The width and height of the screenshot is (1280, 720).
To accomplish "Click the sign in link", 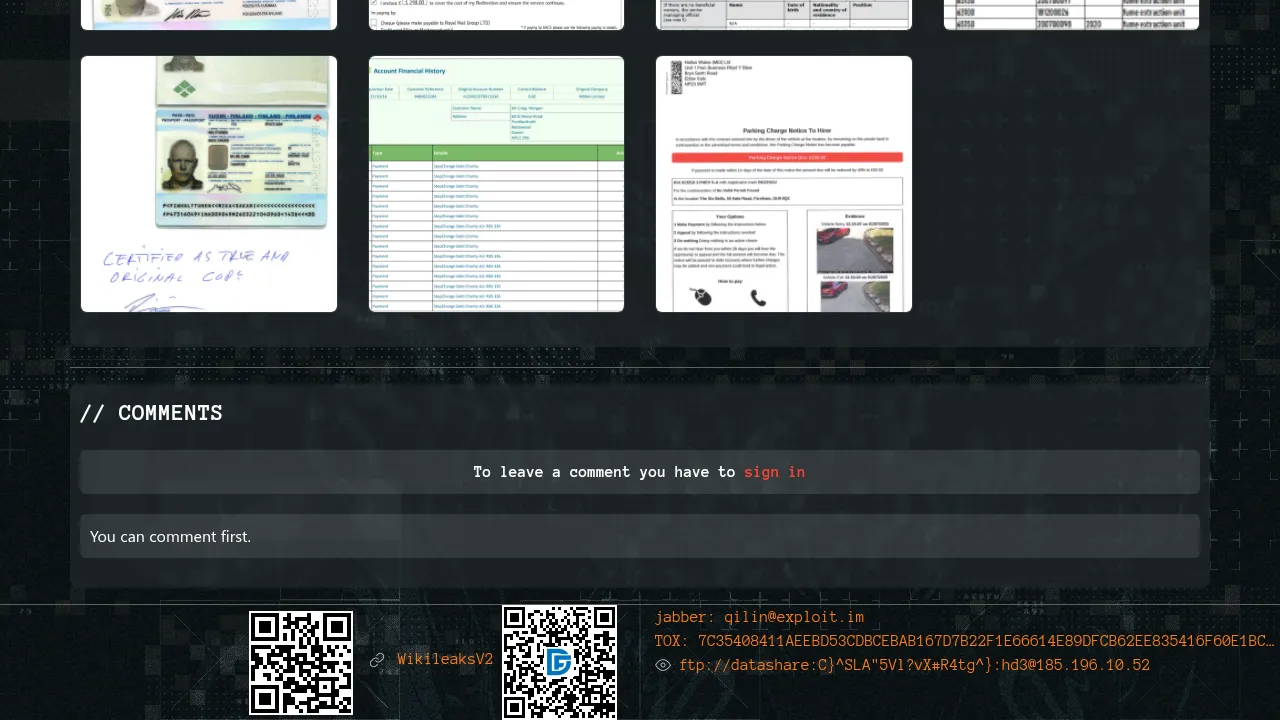I will tap(774, 472).
